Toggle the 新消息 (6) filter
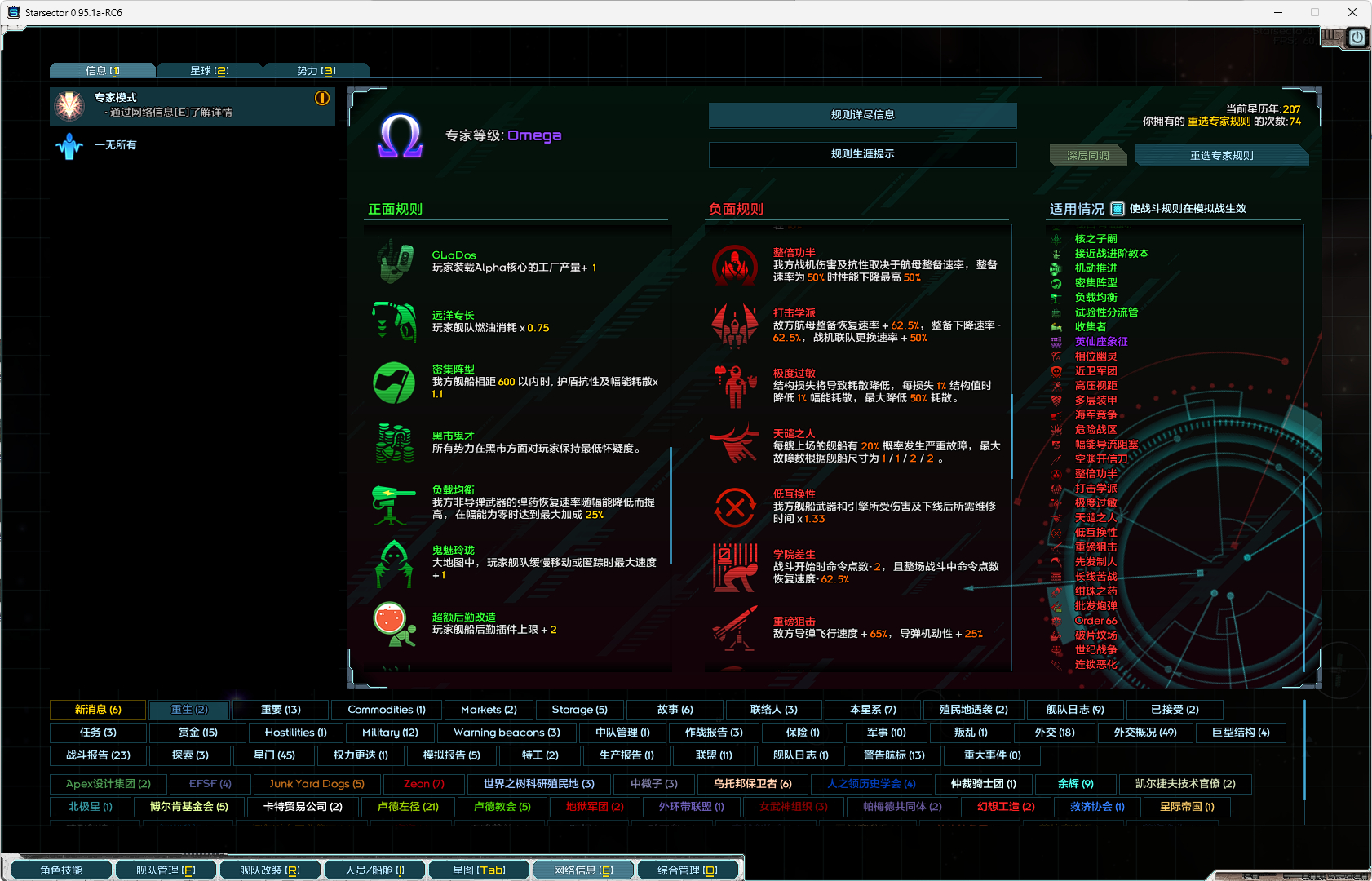The width and height of the screenshot is (1372, 881). 98,710
